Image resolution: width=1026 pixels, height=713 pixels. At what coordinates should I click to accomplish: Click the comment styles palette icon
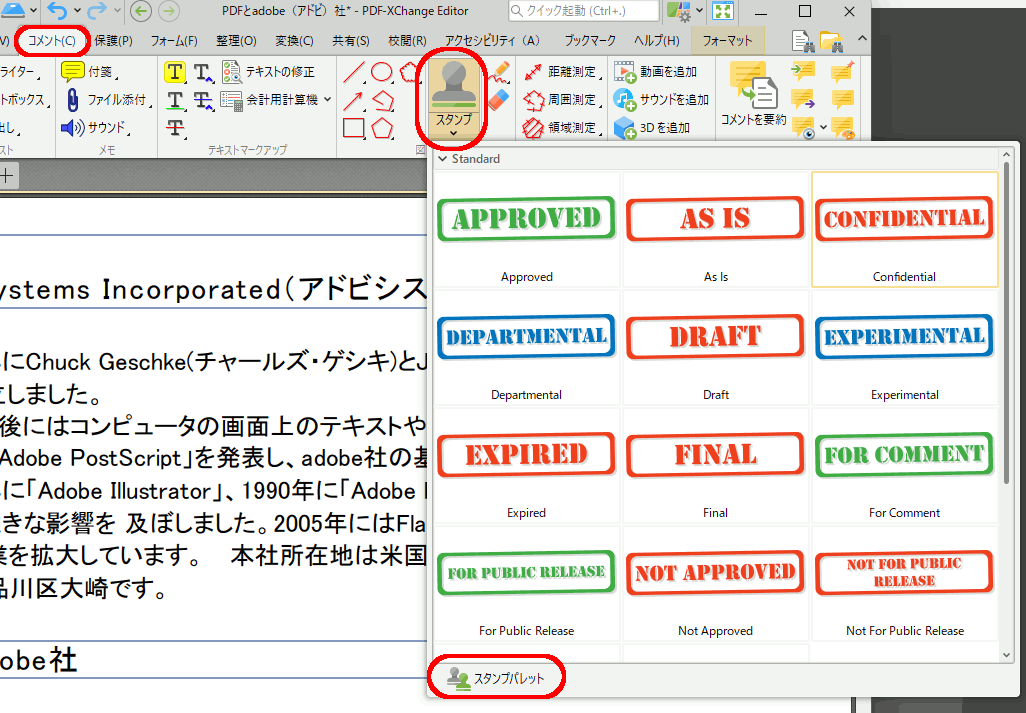pyautogui.click(x=843, y=128)
